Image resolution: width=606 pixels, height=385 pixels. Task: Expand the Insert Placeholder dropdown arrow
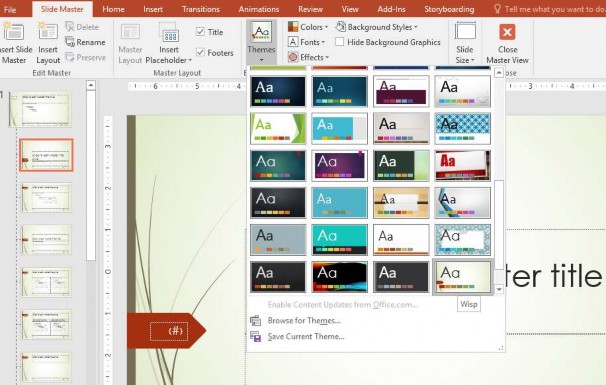pos(190,60)
